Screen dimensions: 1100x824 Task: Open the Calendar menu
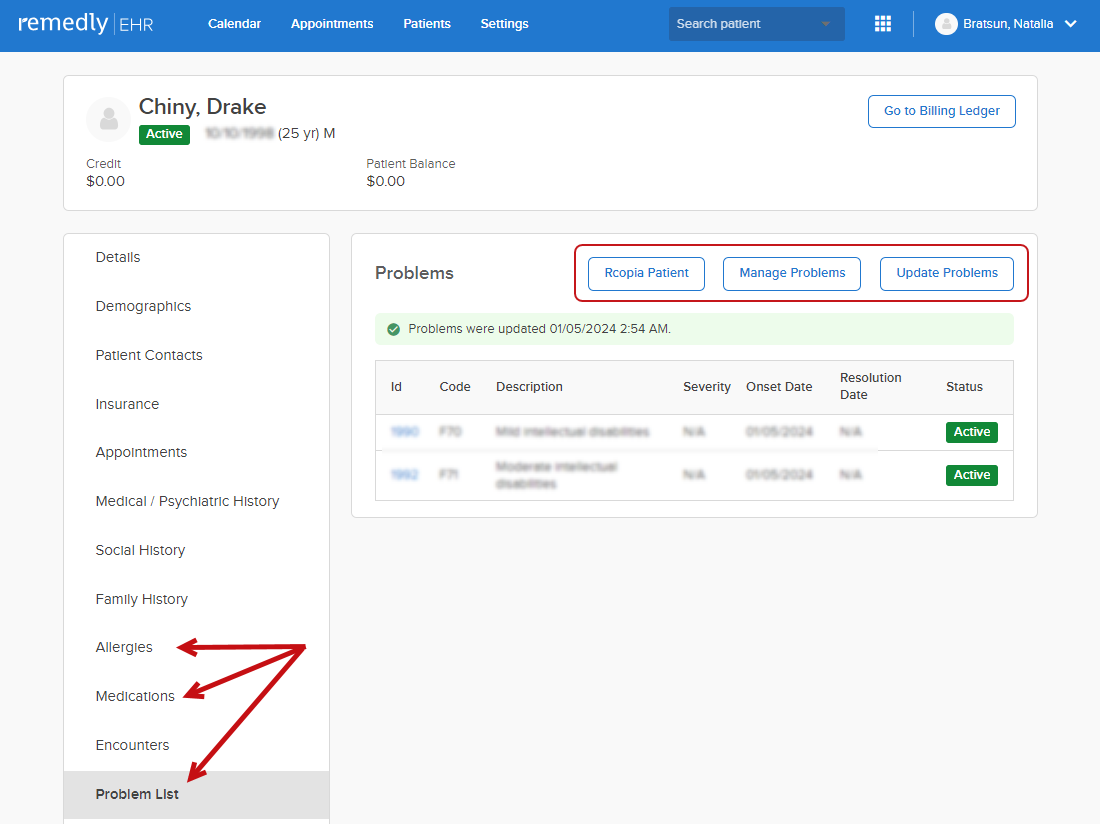[x=234, y=24]
